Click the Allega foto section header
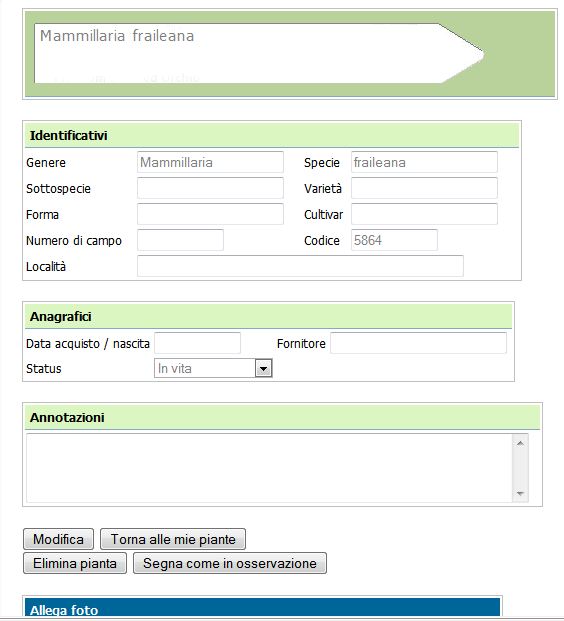This screenshot has width=564, height=621. click(x=262, y=608)
